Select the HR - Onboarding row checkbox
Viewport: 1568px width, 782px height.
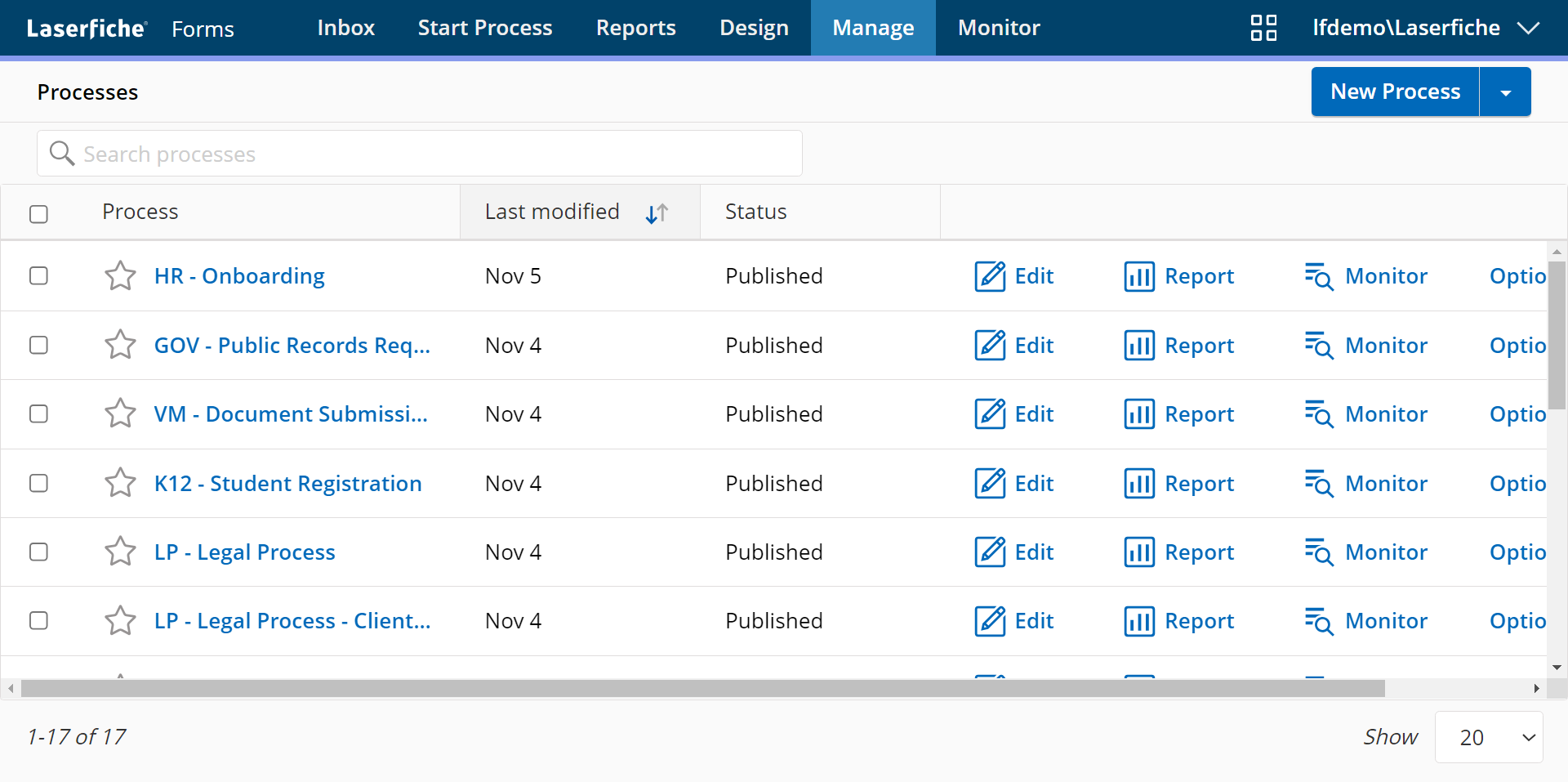tap(38, 276)
